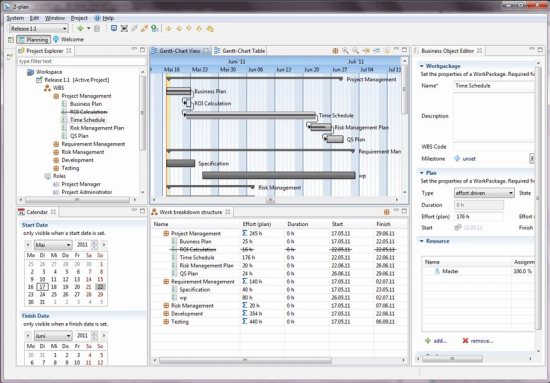The image size is (550, 383).
Task: Click the Name field containing Time Schedule
Action: (494, 86)
